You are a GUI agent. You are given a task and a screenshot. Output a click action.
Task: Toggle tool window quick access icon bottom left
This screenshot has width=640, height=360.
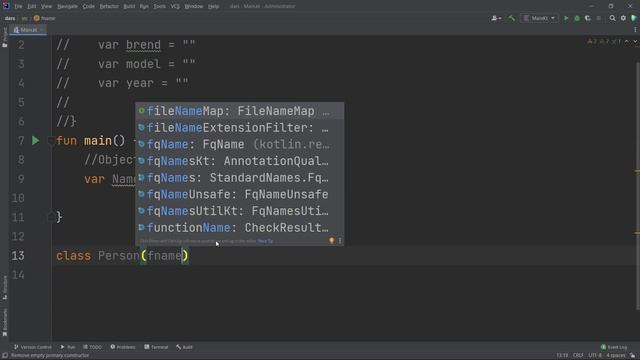pos(4,356)
